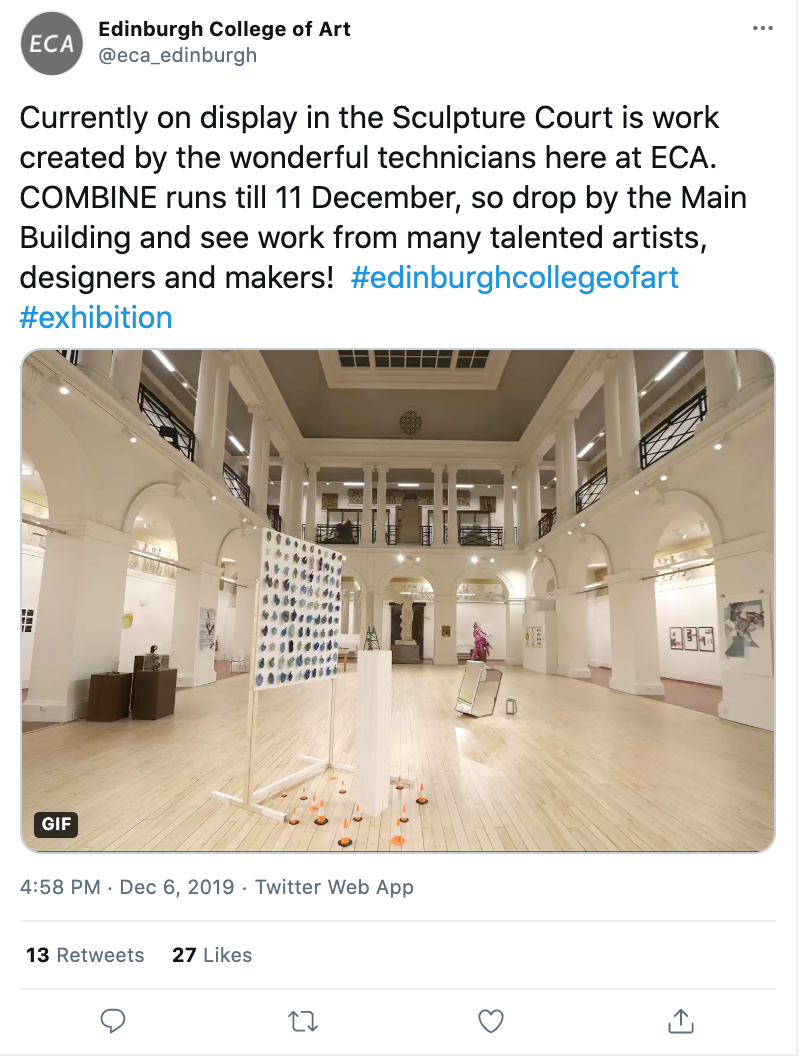The image size is (806, 1056).
Task: Play the Sculpture Court GIF
Action: pyautogui.click(x=398, y=600)
